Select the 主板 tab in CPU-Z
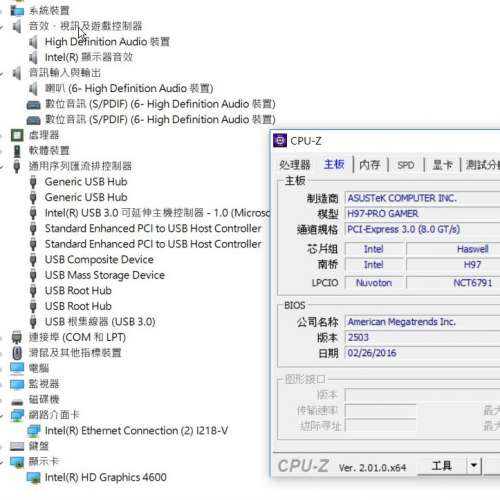500x500 pixels. [x=334, y=164]
